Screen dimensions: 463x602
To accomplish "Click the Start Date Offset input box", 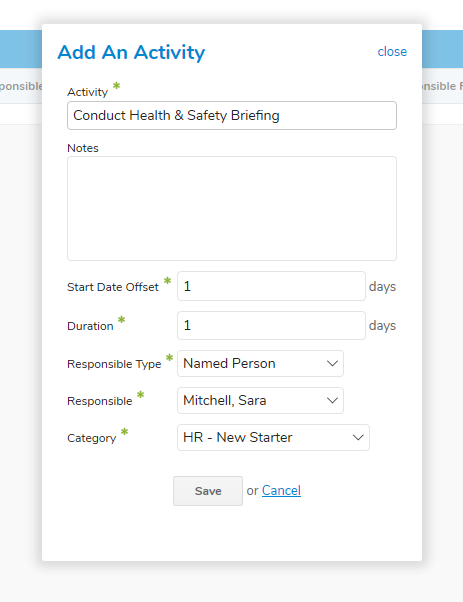I will pyautogui.click(x=271, y=286).
